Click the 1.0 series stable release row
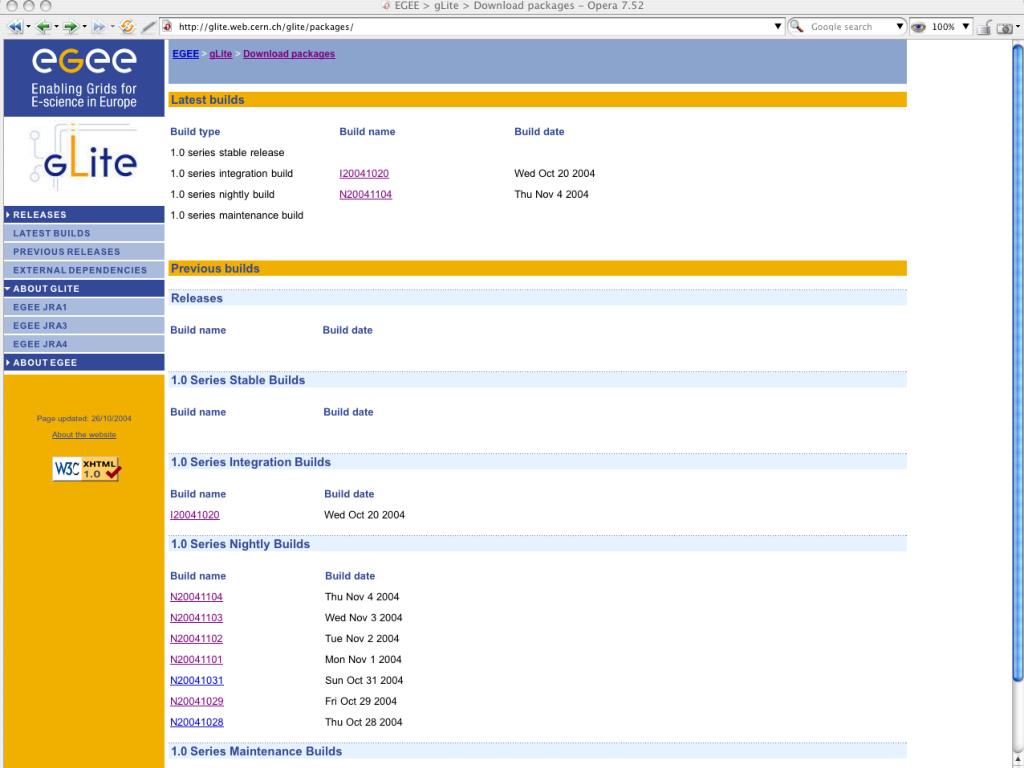Image resolution: width=1024 pixels, height=768 pixels. [227, 153]
